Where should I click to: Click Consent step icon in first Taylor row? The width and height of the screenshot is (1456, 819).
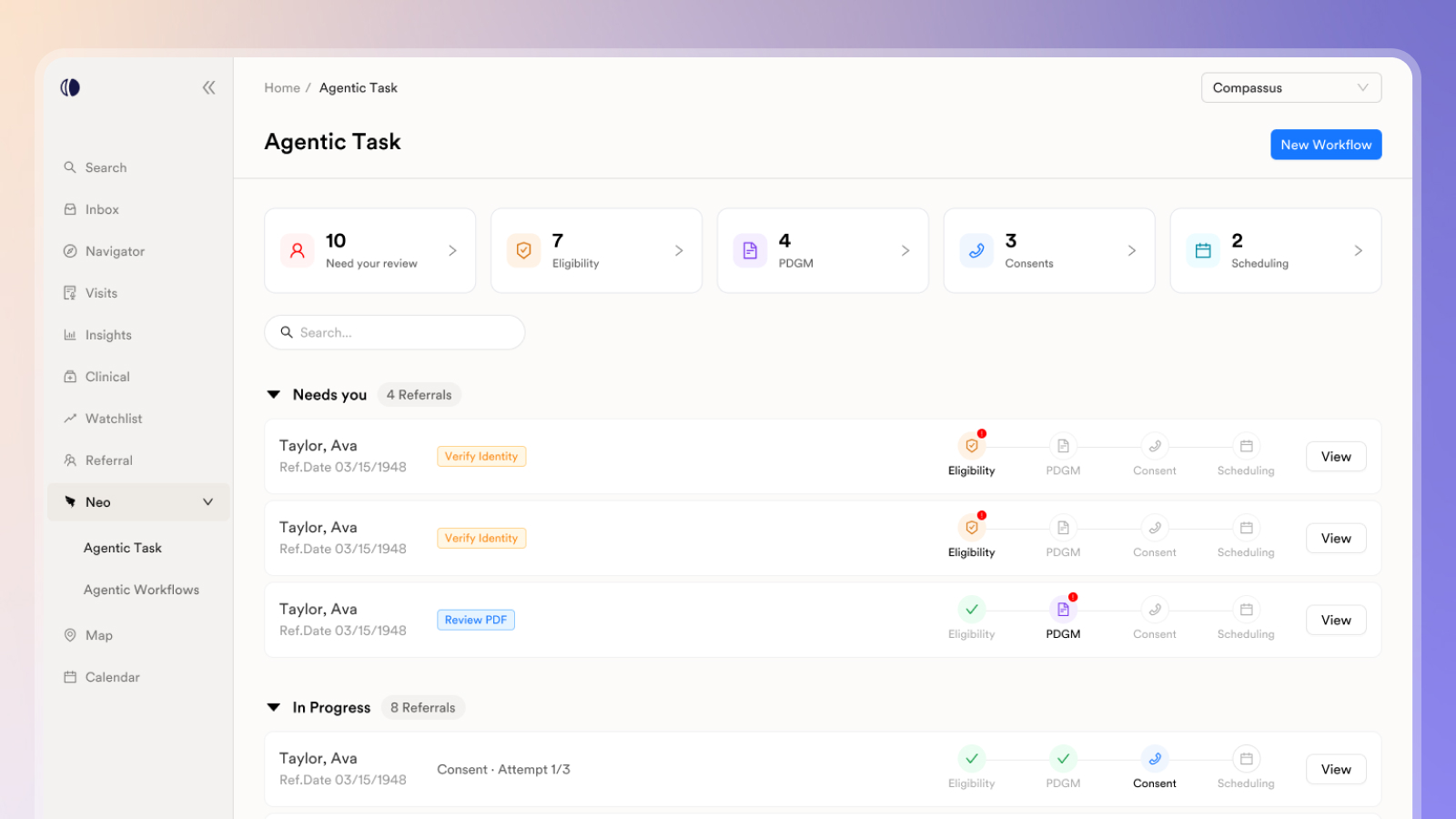coord(1155,446)
